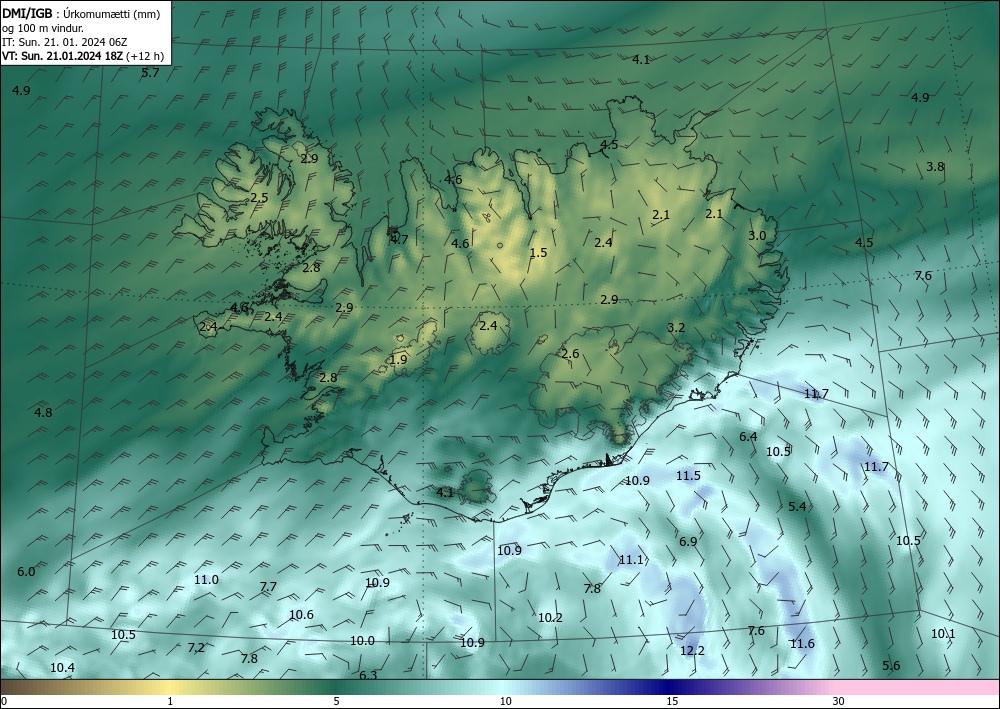Image resolution: width=1000 pixels, height=709 pixels.
Task: Click the 6.9 value in the southeast sea
Action: [688, 541]
